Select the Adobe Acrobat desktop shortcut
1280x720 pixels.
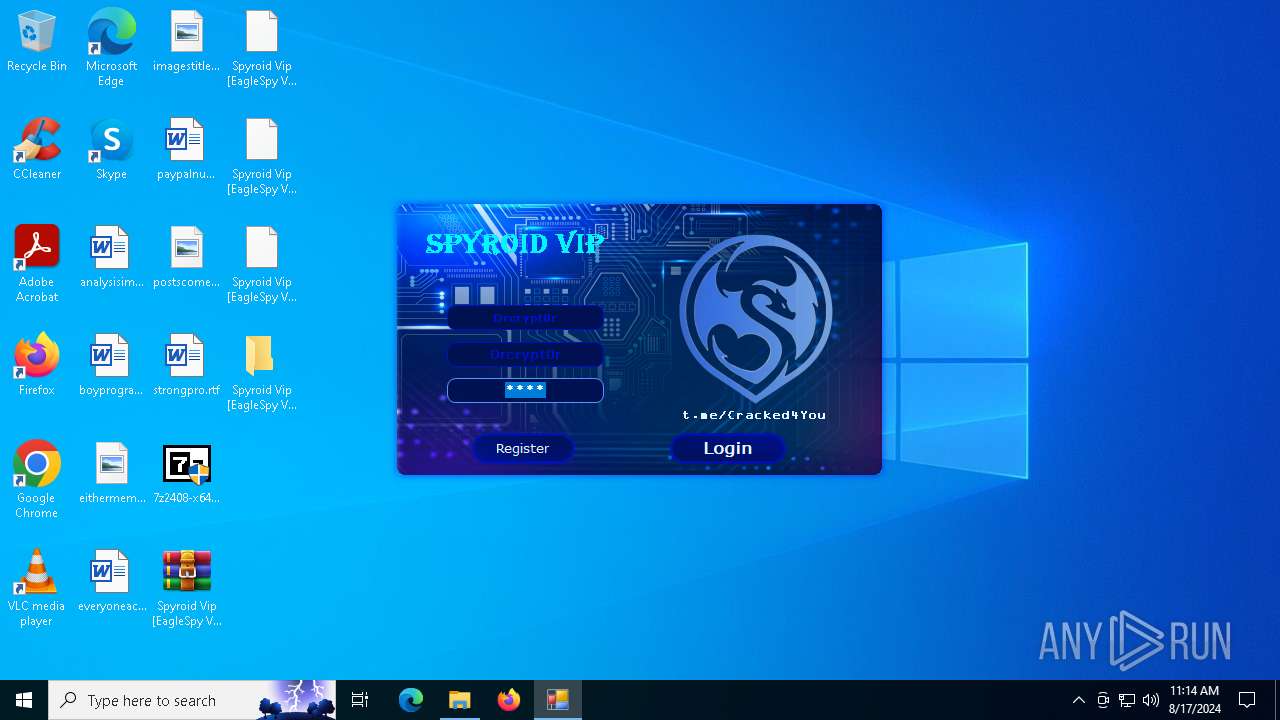pos(37,264)
